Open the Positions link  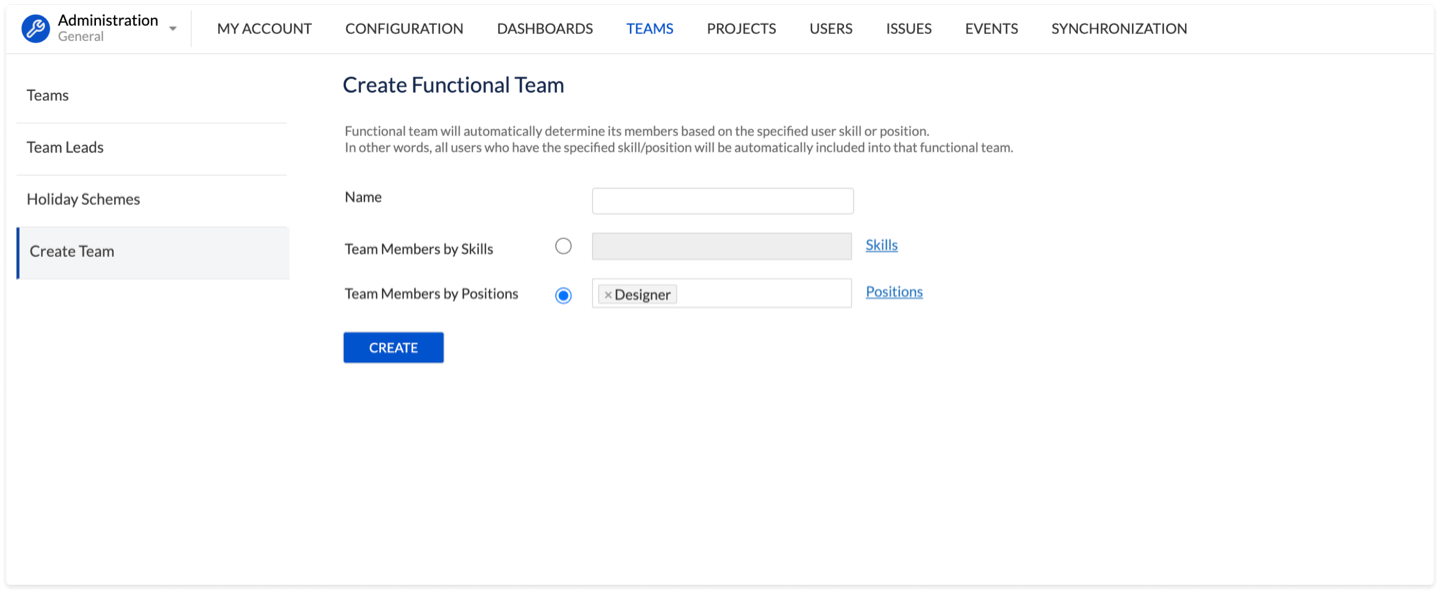[x=894, y=292]
